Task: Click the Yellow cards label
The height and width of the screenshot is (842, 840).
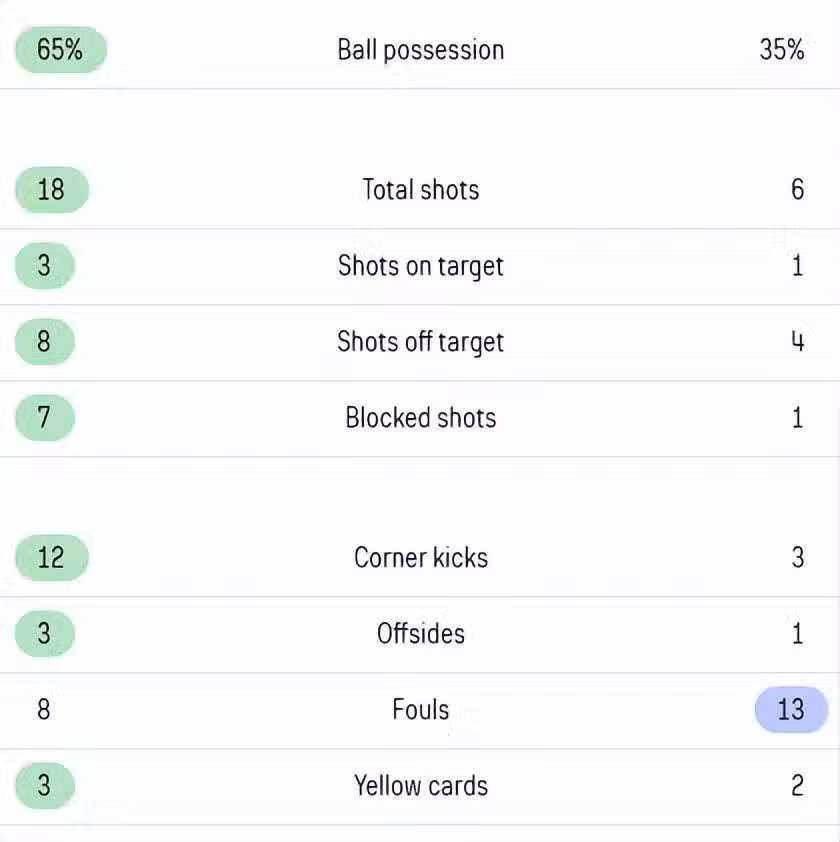Action: [x=420, y=786]
